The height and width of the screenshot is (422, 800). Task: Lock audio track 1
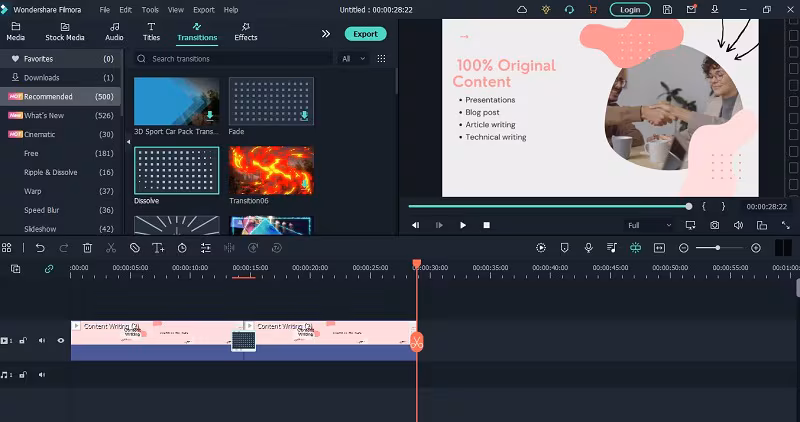tap(23, 375)
